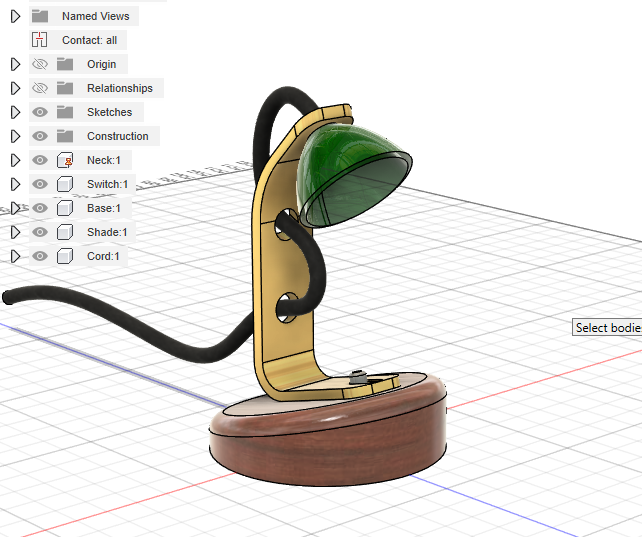
Task: Expand the Cord:1 component
Action: (15, 256)
